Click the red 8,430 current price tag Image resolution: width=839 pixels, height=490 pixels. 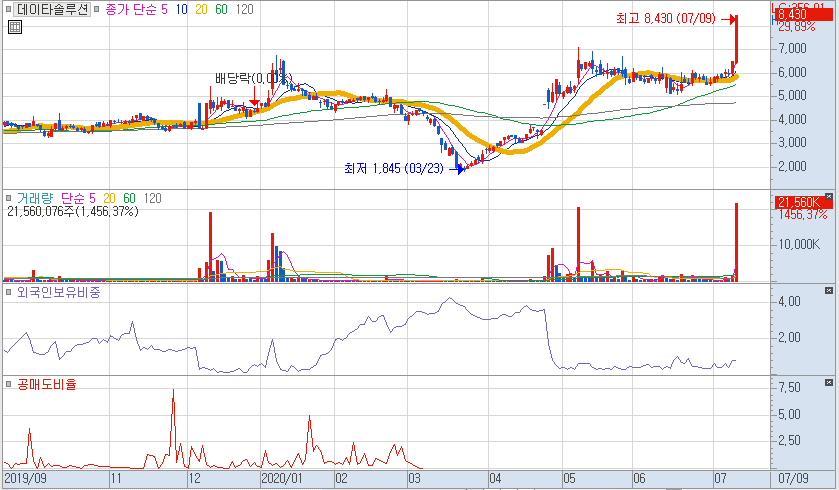click(x=803, y=14)
